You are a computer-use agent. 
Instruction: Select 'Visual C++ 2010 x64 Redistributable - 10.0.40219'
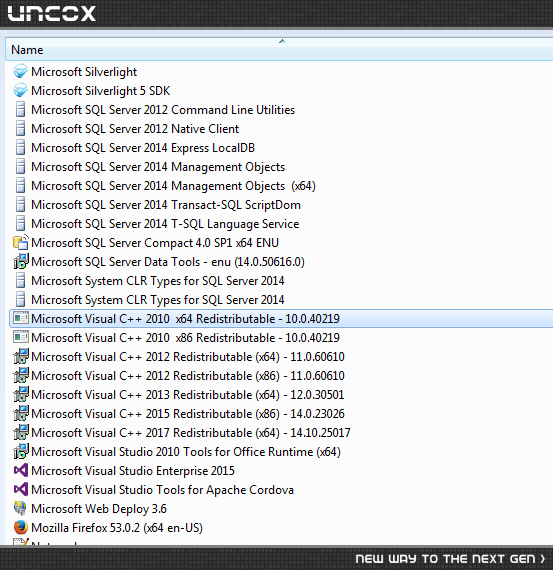185,318
